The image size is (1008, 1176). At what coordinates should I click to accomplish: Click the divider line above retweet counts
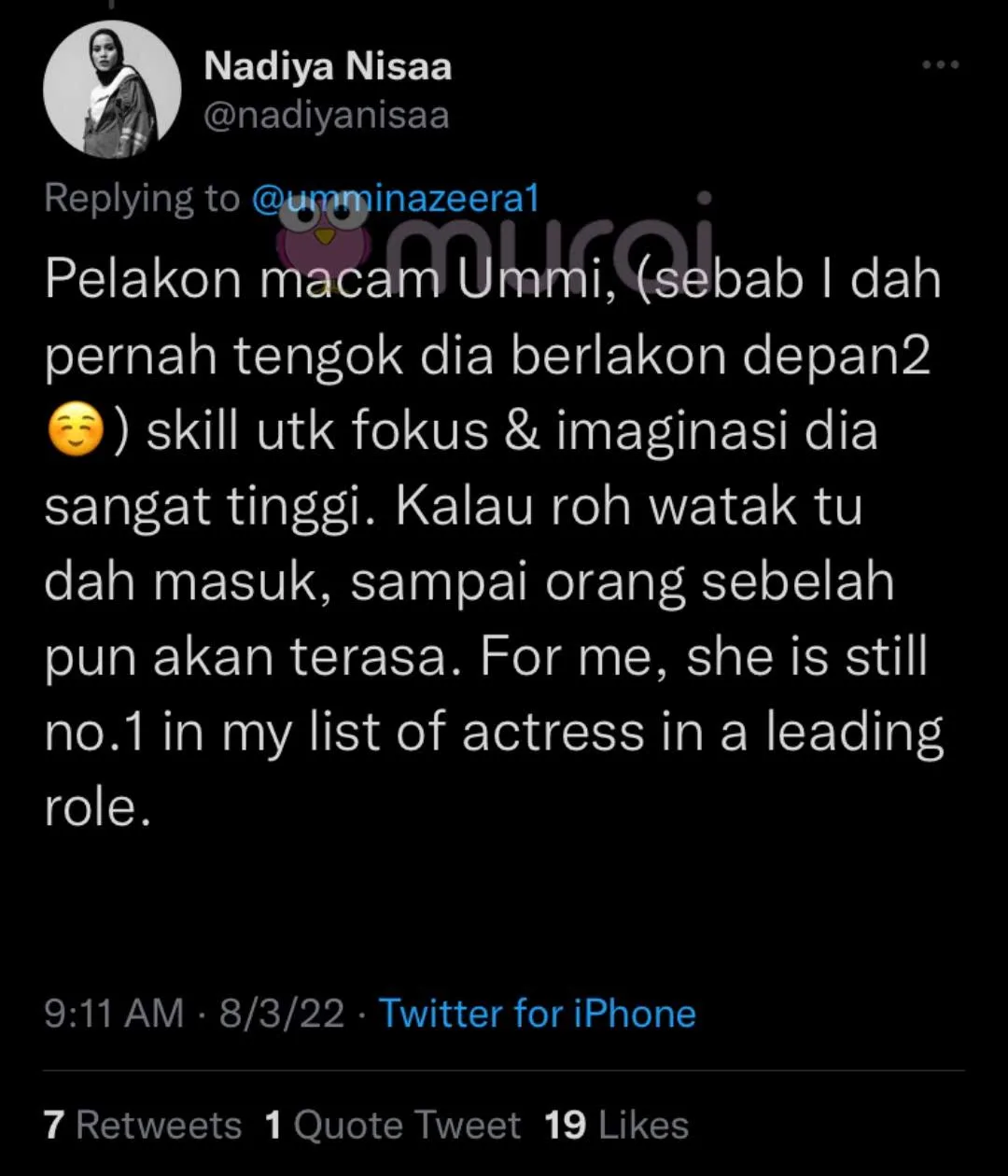tap(504, 1070)
